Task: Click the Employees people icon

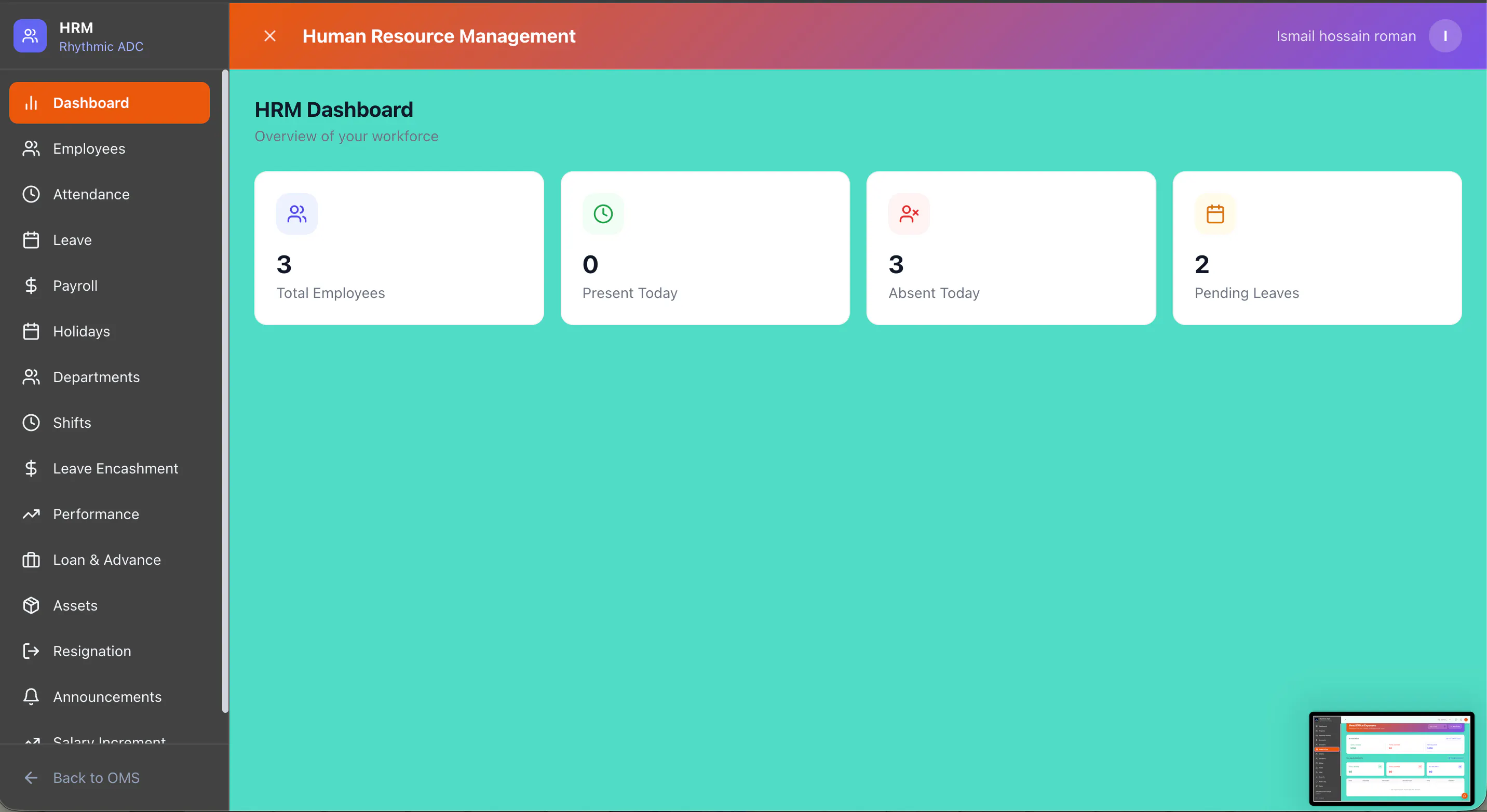Action: click(31, 148)
